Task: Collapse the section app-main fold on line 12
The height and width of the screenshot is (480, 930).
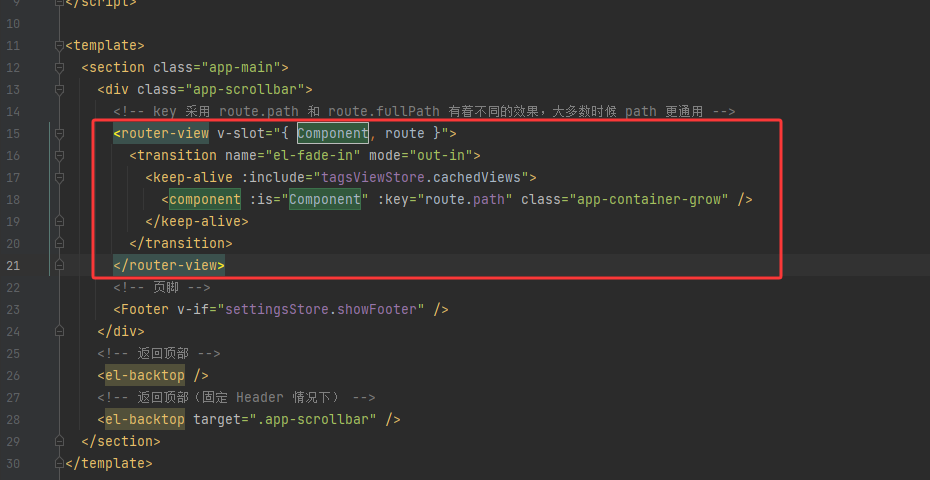Action: pyautogui.click(x=59, y=68)
